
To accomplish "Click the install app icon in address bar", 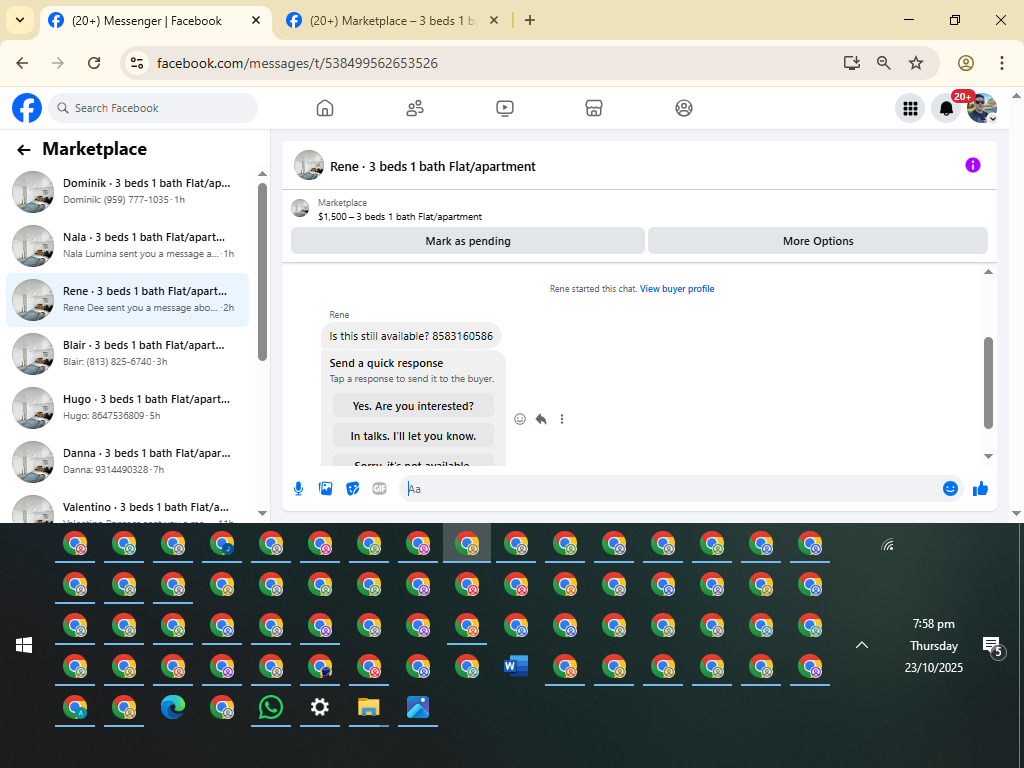I will 851,63.
